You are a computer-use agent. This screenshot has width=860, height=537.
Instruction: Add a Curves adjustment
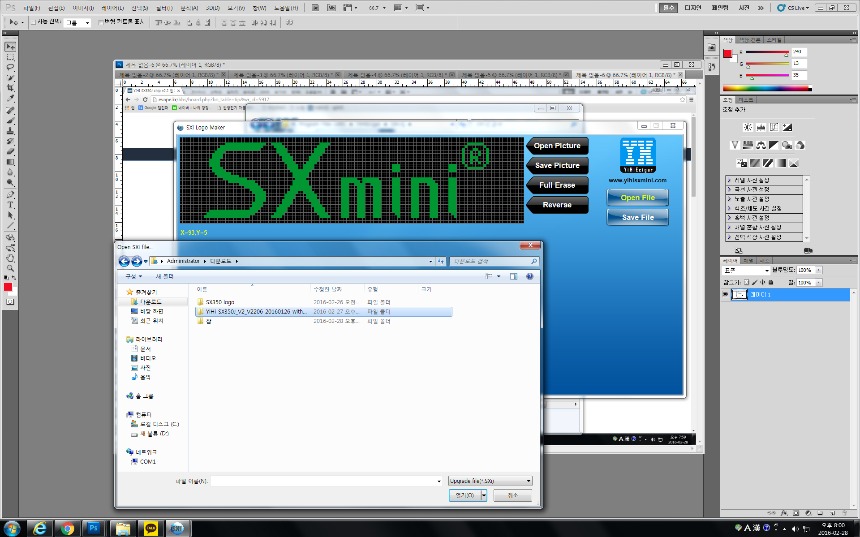pyautogui.click(x=773, y=127)
